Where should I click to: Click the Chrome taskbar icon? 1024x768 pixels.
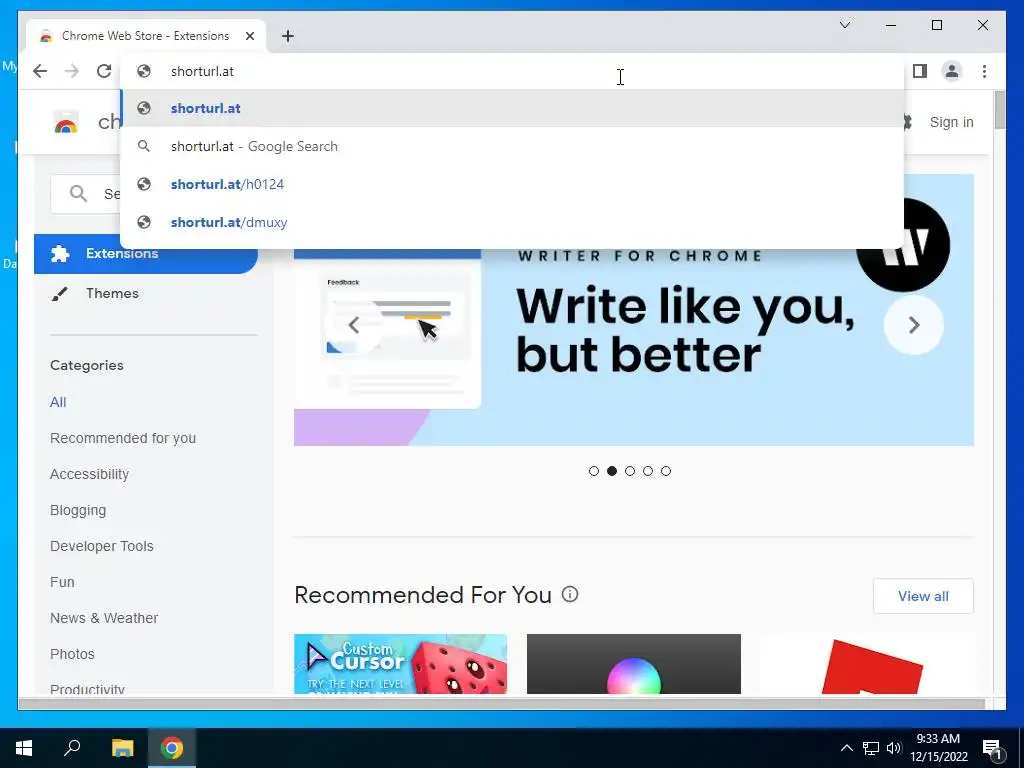point(172,748)
